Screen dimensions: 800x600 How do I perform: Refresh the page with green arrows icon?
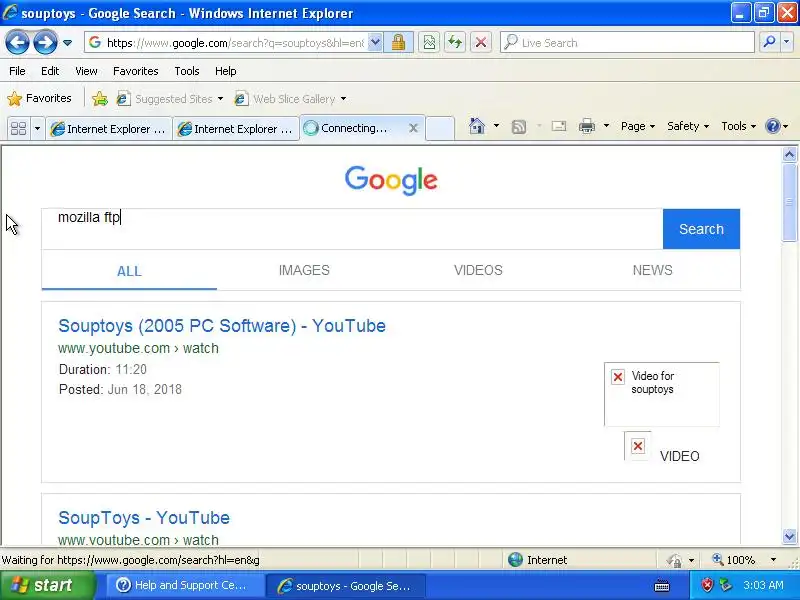tap(455, 42)
